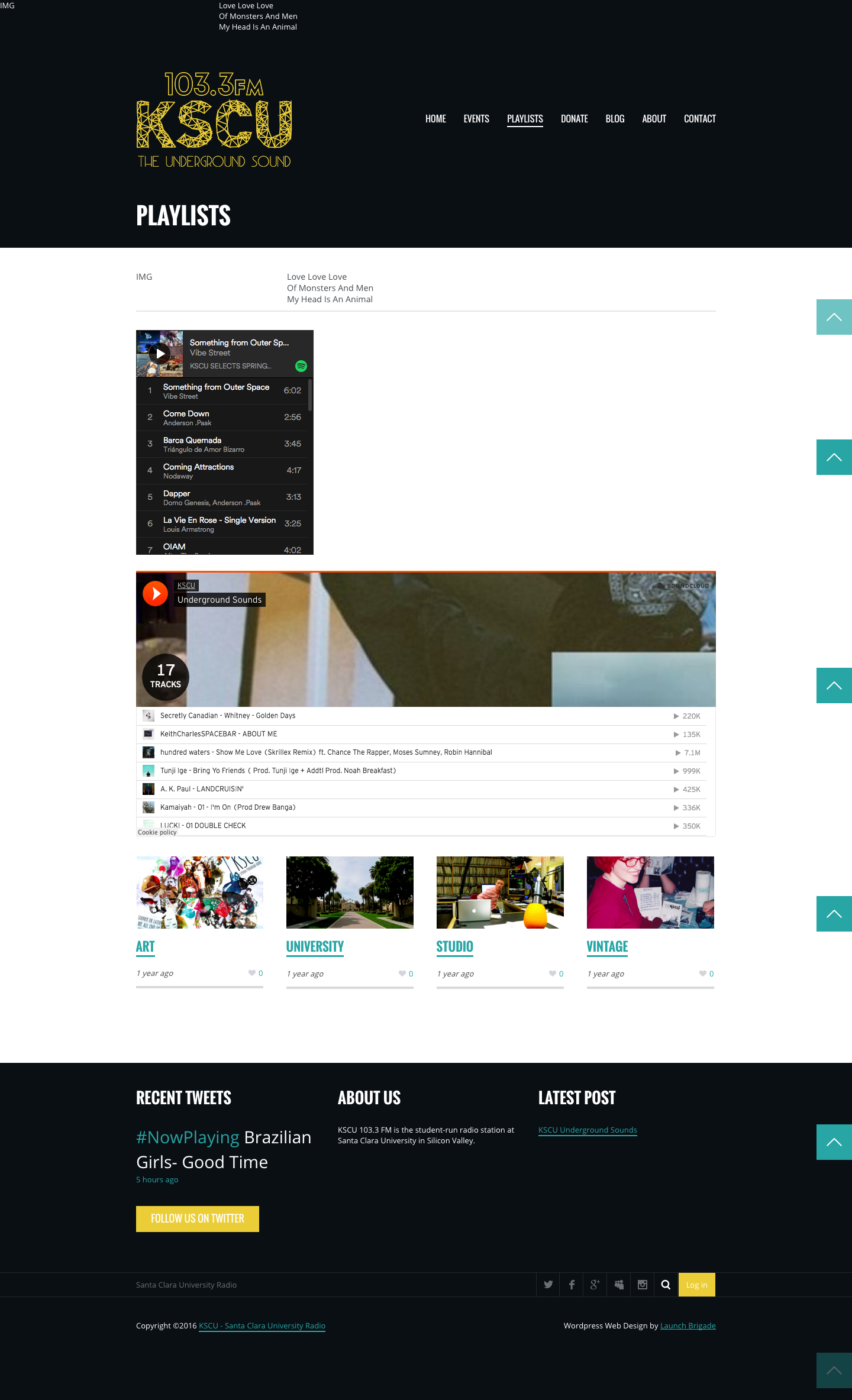
Task: Open the Google Plus icon in footer
Action: (595, 1285)
